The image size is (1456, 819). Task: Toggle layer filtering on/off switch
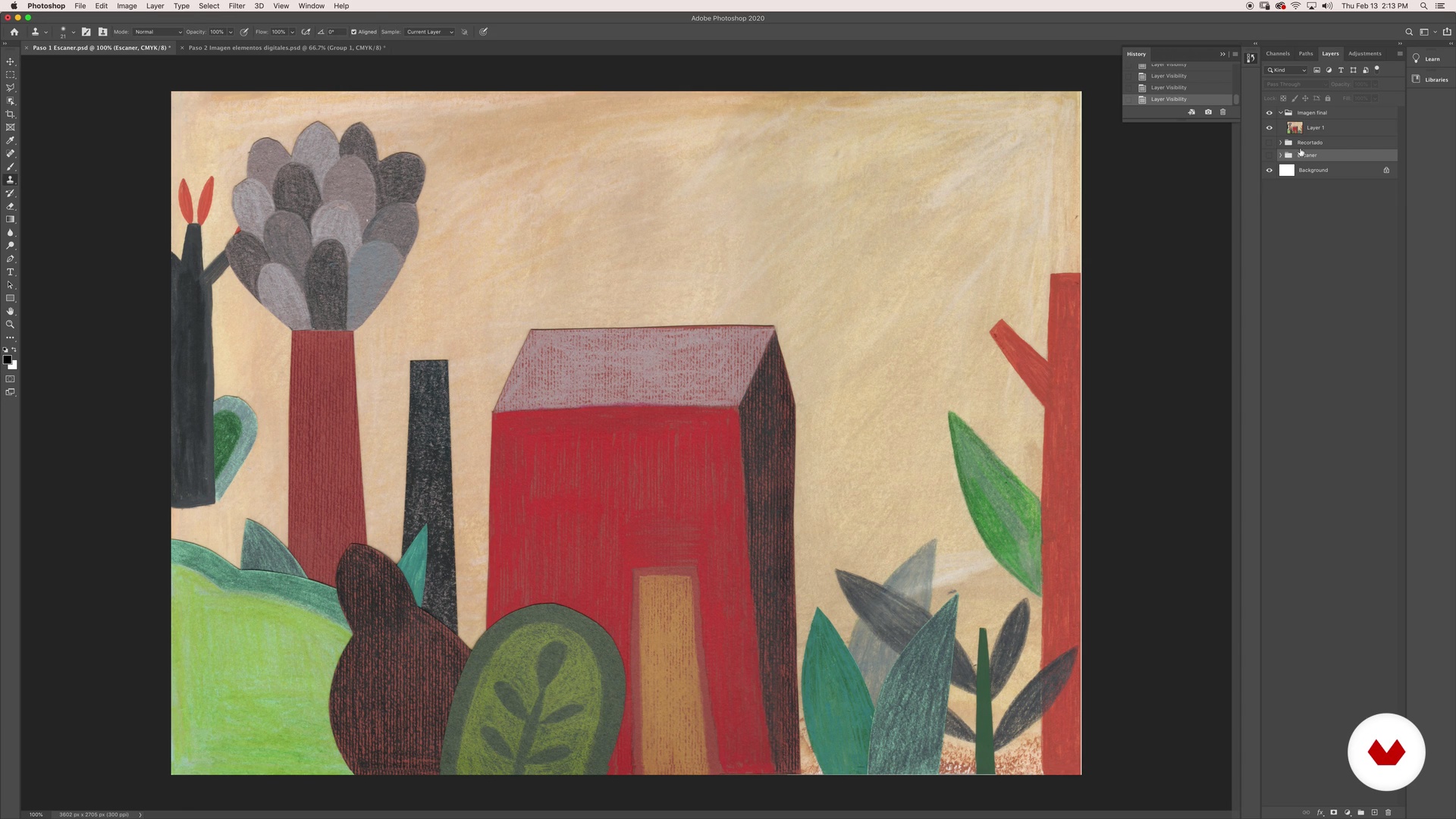coord(1377,69)
